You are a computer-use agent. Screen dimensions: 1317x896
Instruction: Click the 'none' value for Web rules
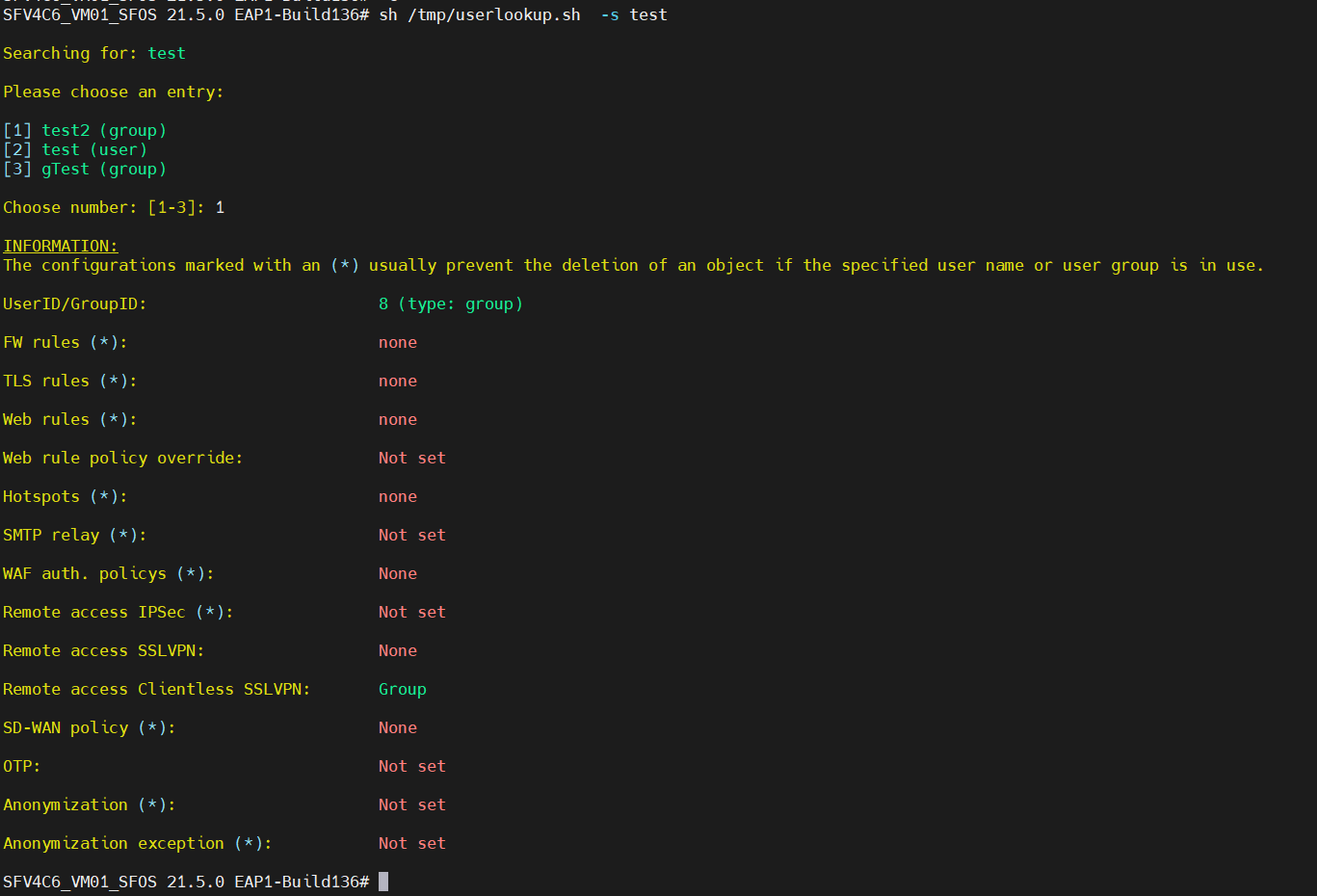click(398, 419)
